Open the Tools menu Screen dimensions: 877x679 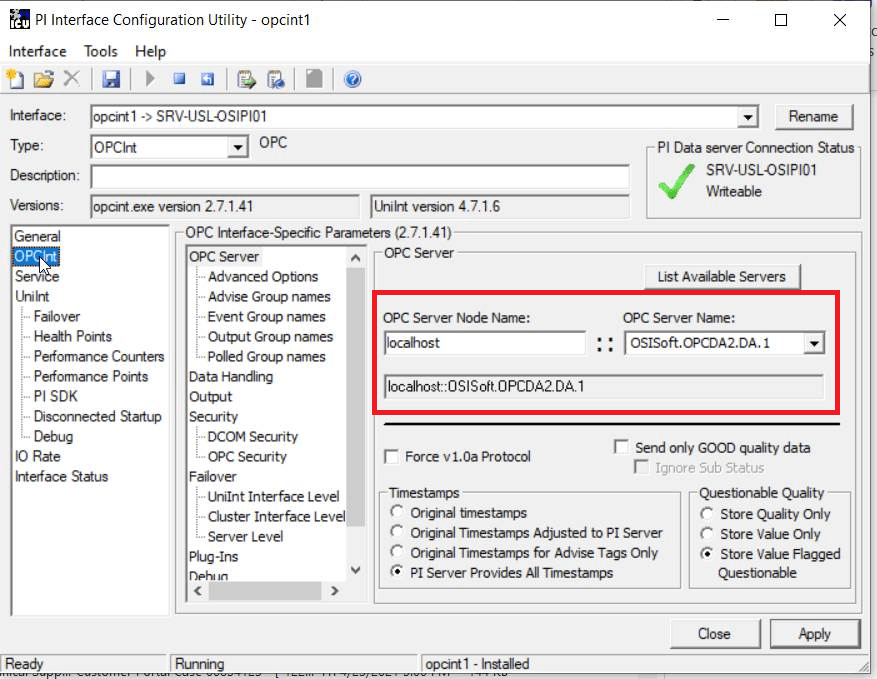tap(101, 51)
